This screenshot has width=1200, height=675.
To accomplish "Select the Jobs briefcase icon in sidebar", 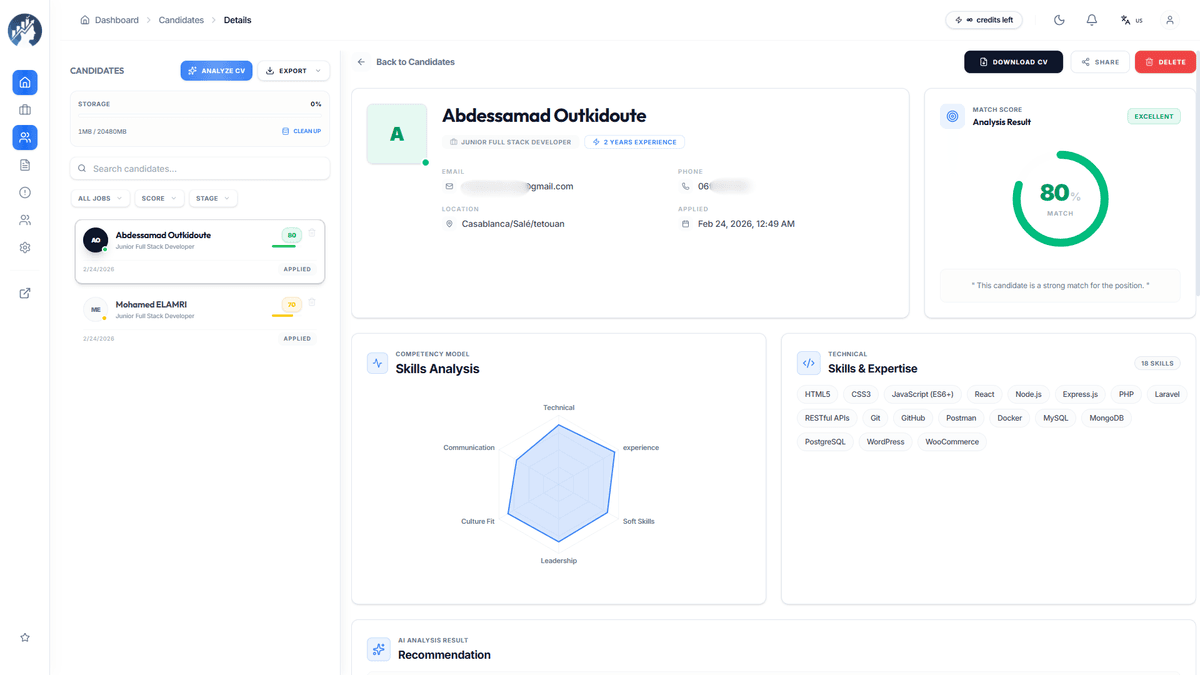I will [24, 109].
